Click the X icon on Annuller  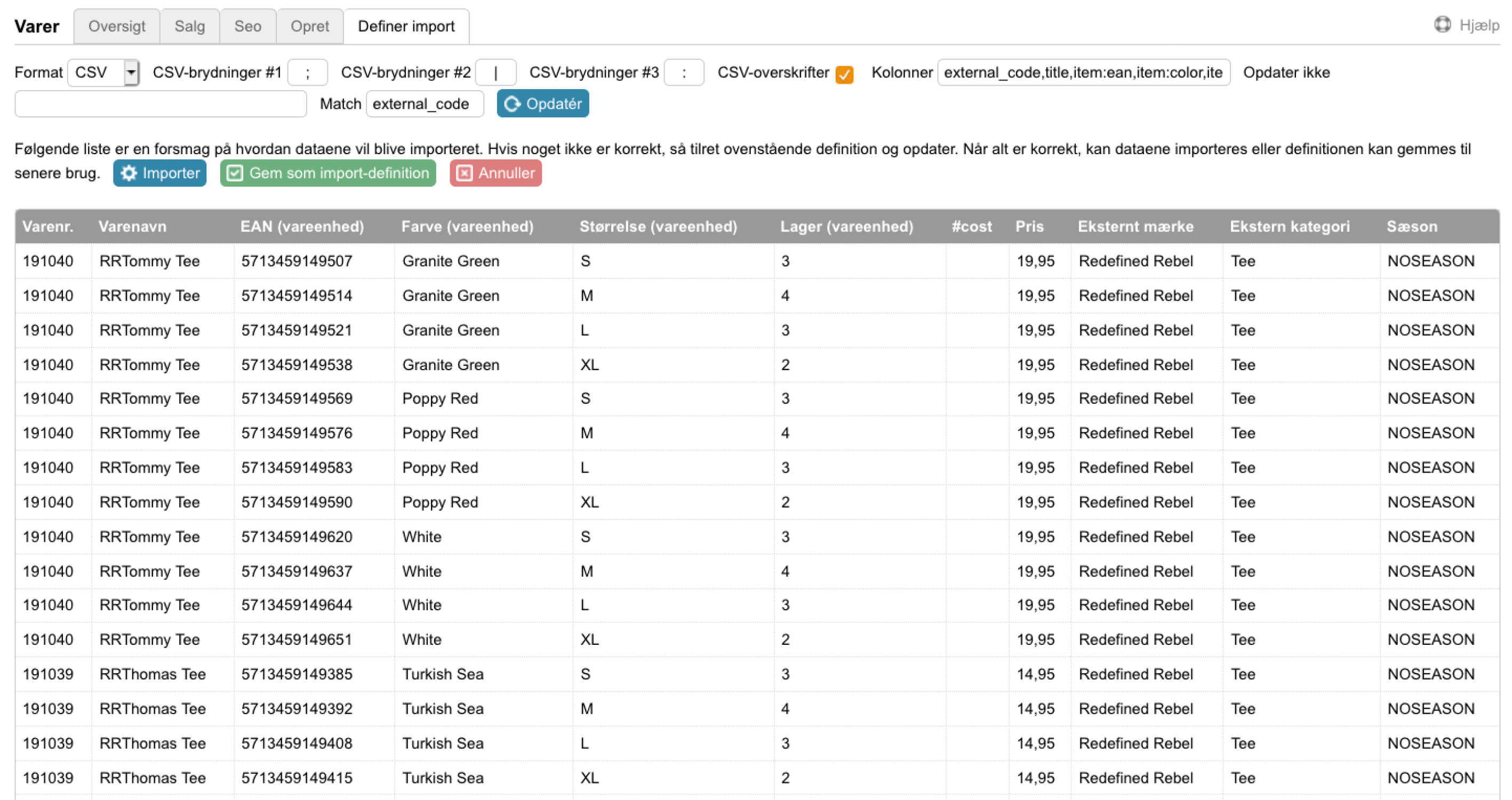click(x=465, y=173)
